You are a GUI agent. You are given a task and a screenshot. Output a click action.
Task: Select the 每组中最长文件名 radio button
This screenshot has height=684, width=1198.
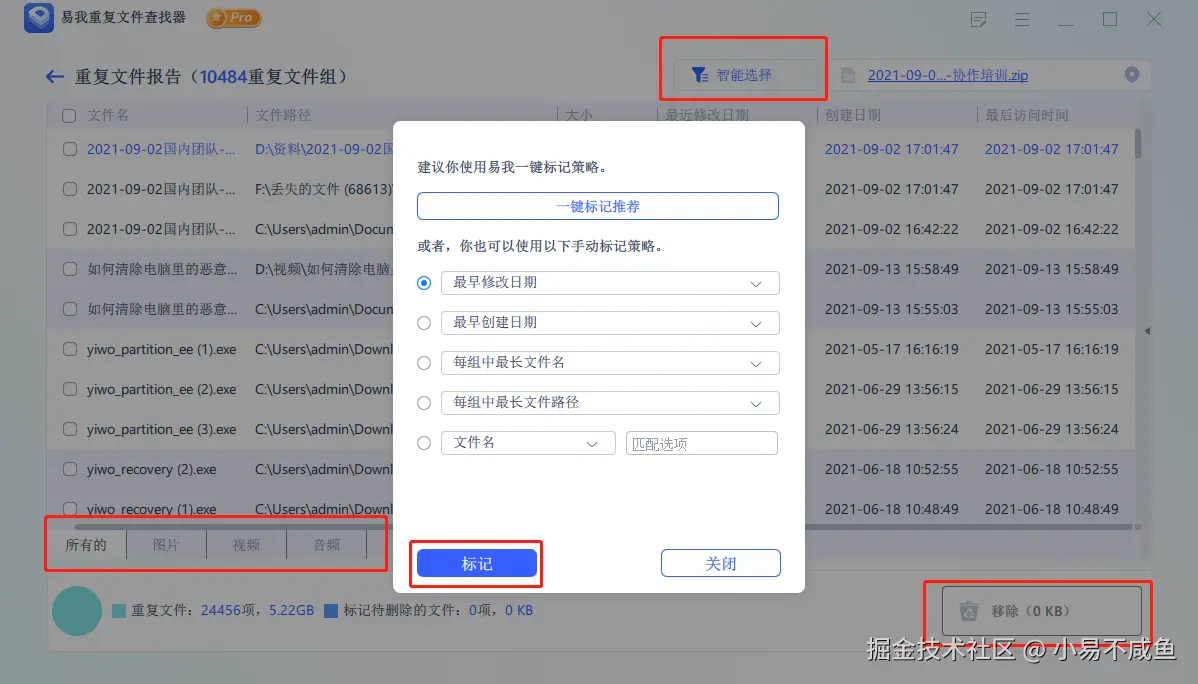point(424,363)
